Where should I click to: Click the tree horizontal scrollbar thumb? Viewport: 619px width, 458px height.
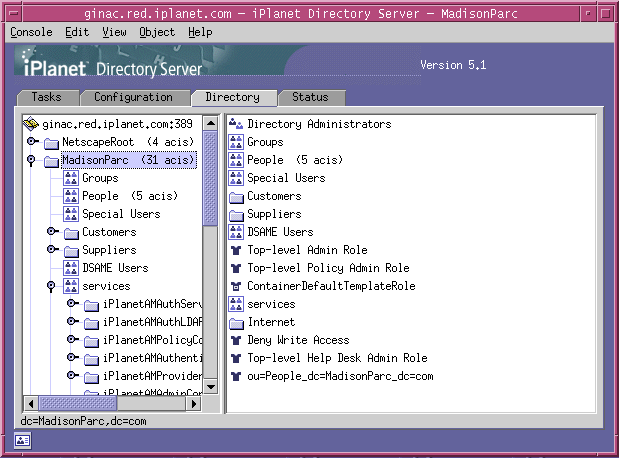coord(78,404)
